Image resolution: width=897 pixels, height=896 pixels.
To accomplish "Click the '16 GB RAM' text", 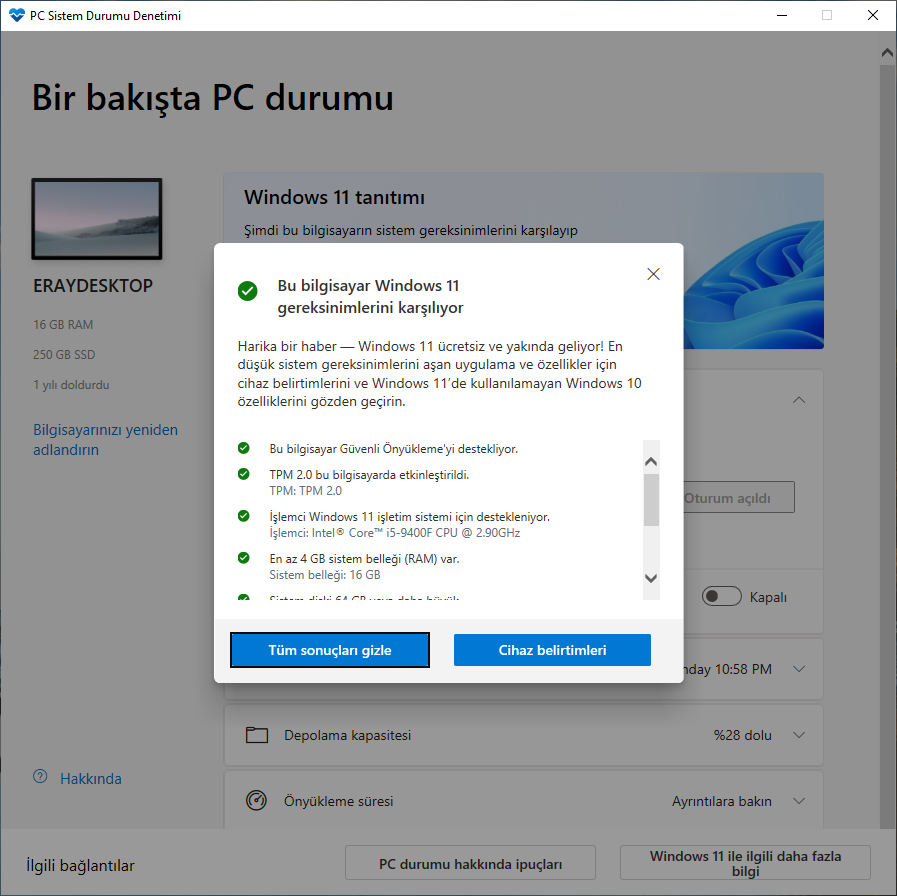I will [63, 324].
